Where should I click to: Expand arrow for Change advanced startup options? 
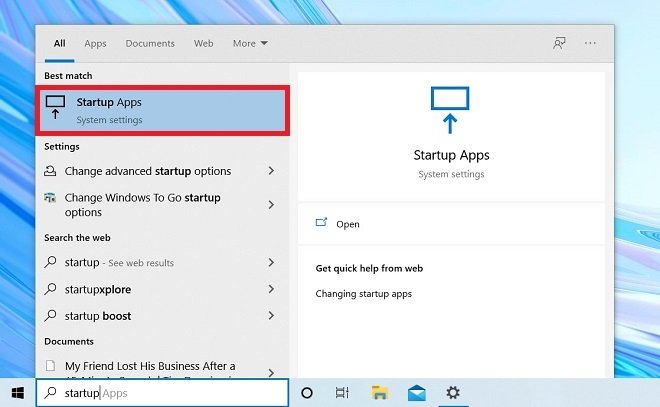271,170
